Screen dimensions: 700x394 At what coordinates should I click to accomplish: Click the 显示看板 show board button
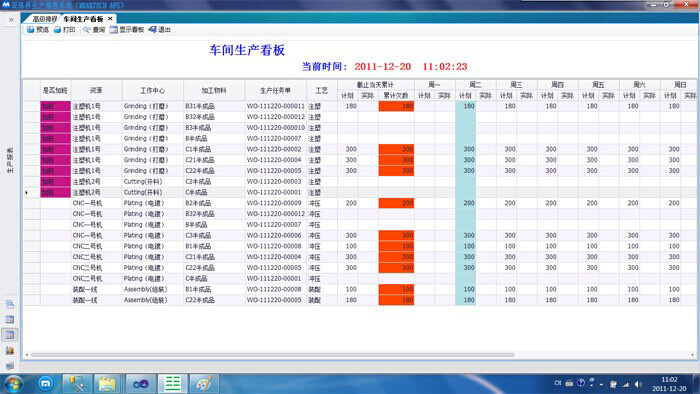coord(127,29)
